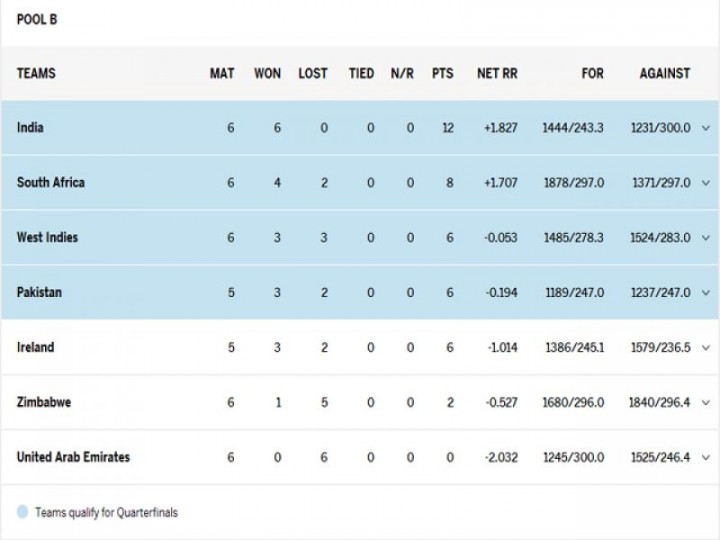
Task: Select the Zimbabwe team name
Action: pos(44,402)
